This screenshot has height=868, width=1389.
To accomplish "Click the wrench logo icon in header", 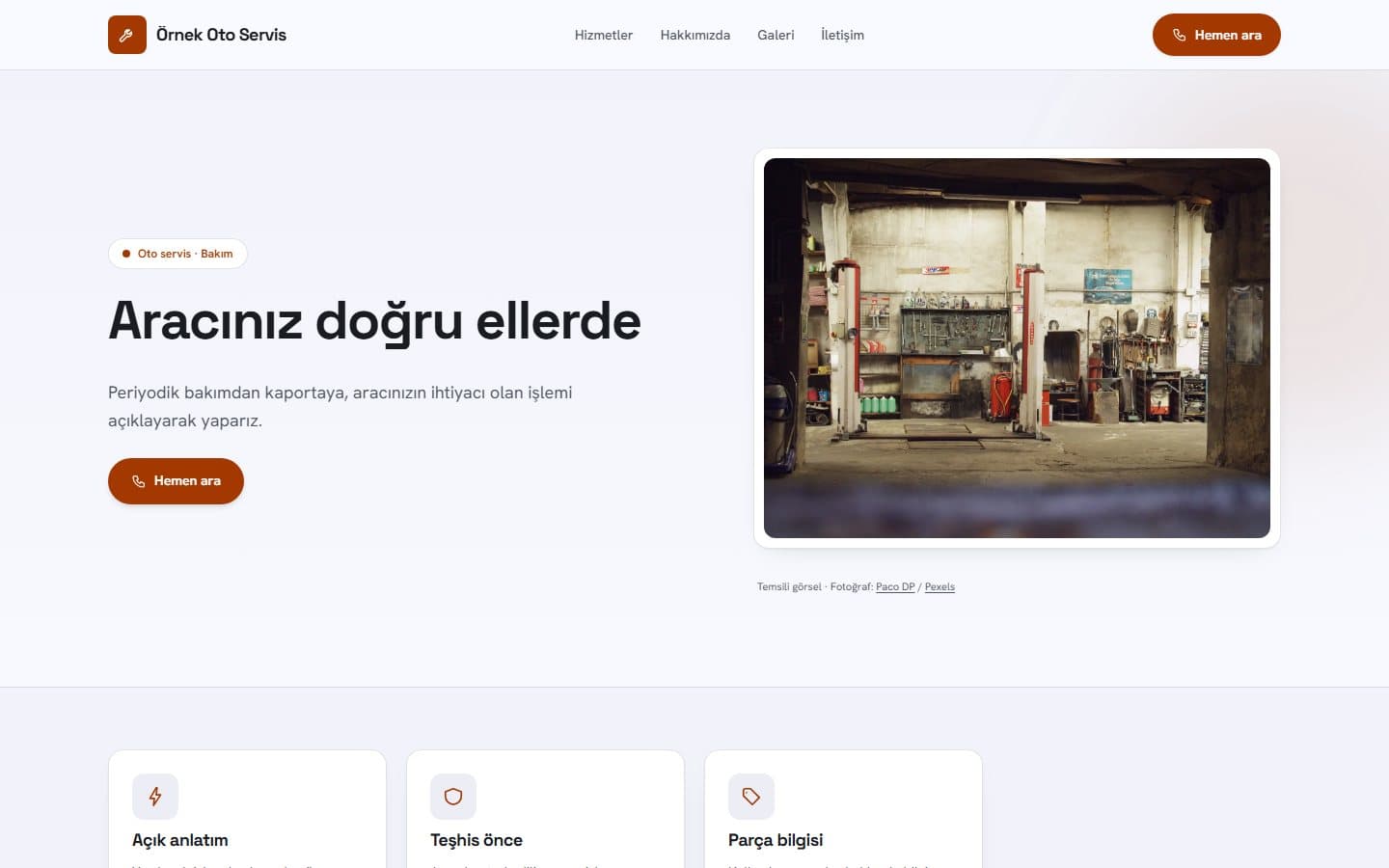I will click(x=127, y=35).
